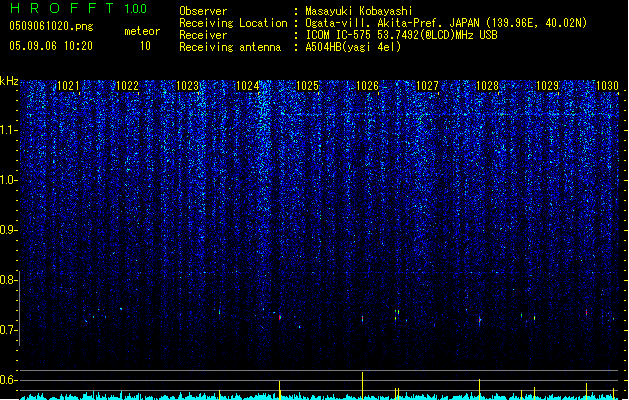
Task: Click the 1025 time marker
Action: coord(307,85)
